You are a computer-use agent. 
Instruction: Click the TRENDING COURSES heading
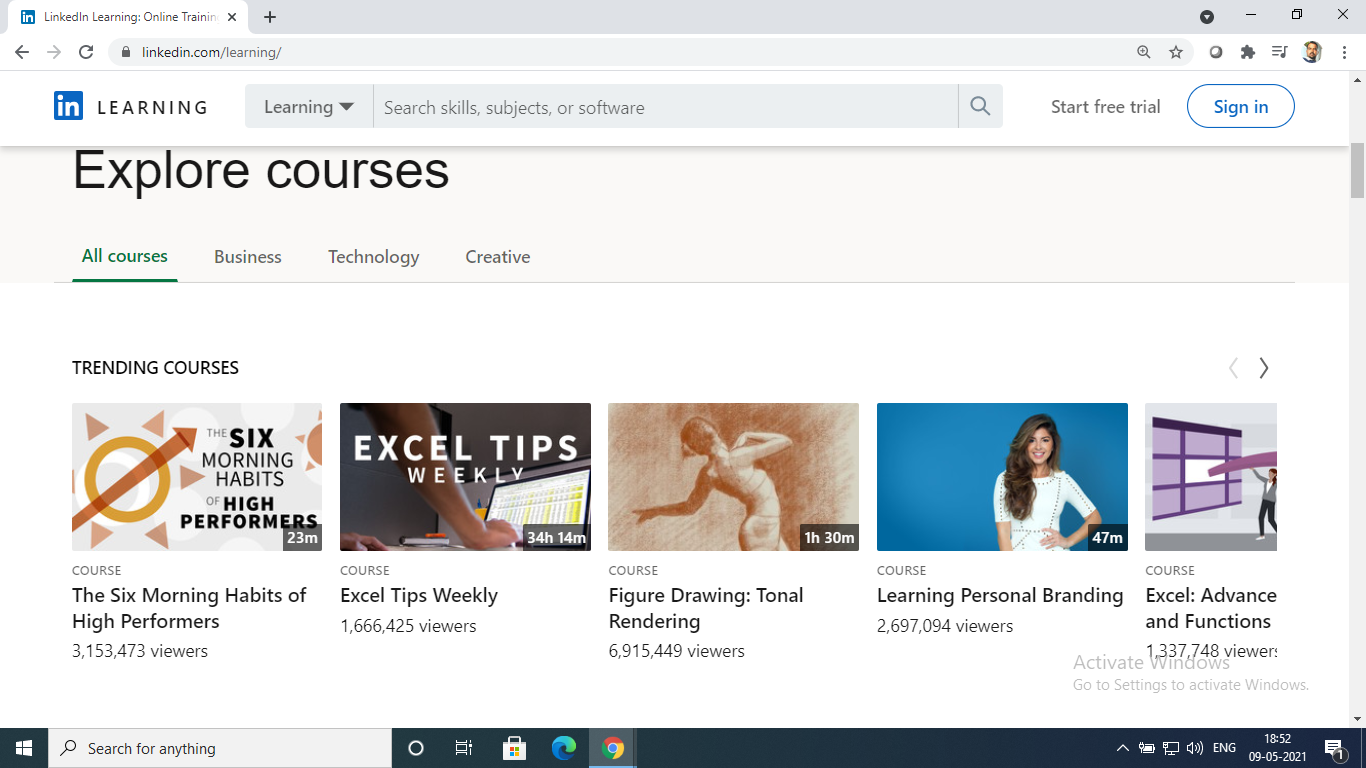[155, 368]
